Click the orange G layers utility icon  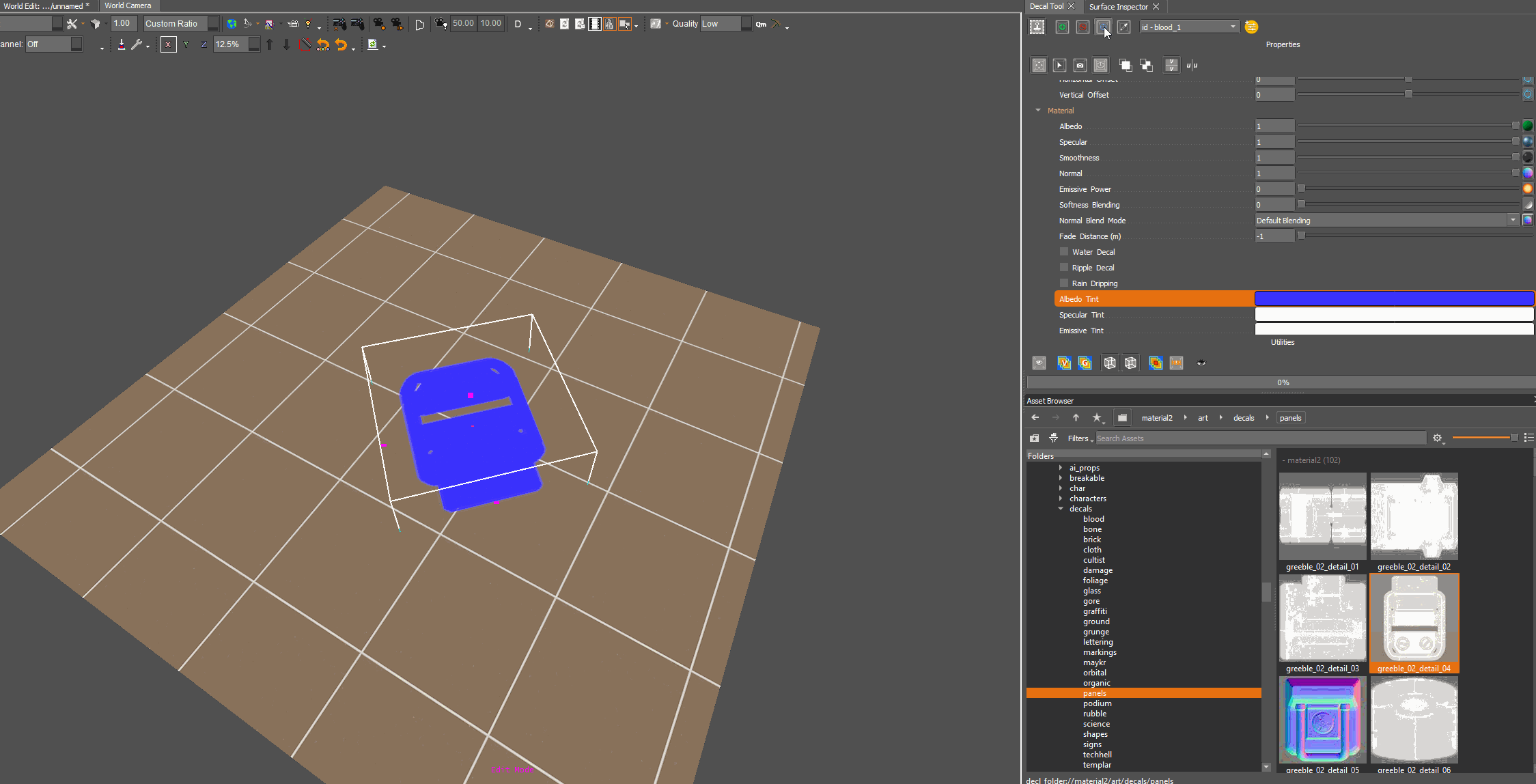click(1085, 363)
